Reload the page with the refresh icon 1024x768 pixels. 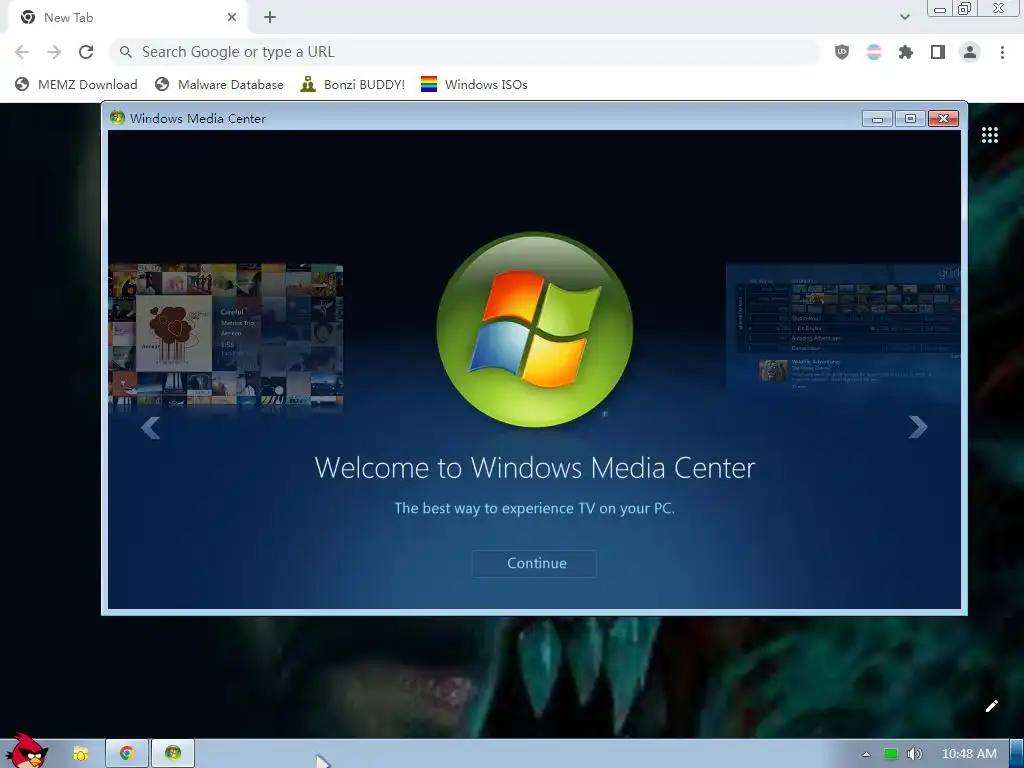tap(86, 52)
